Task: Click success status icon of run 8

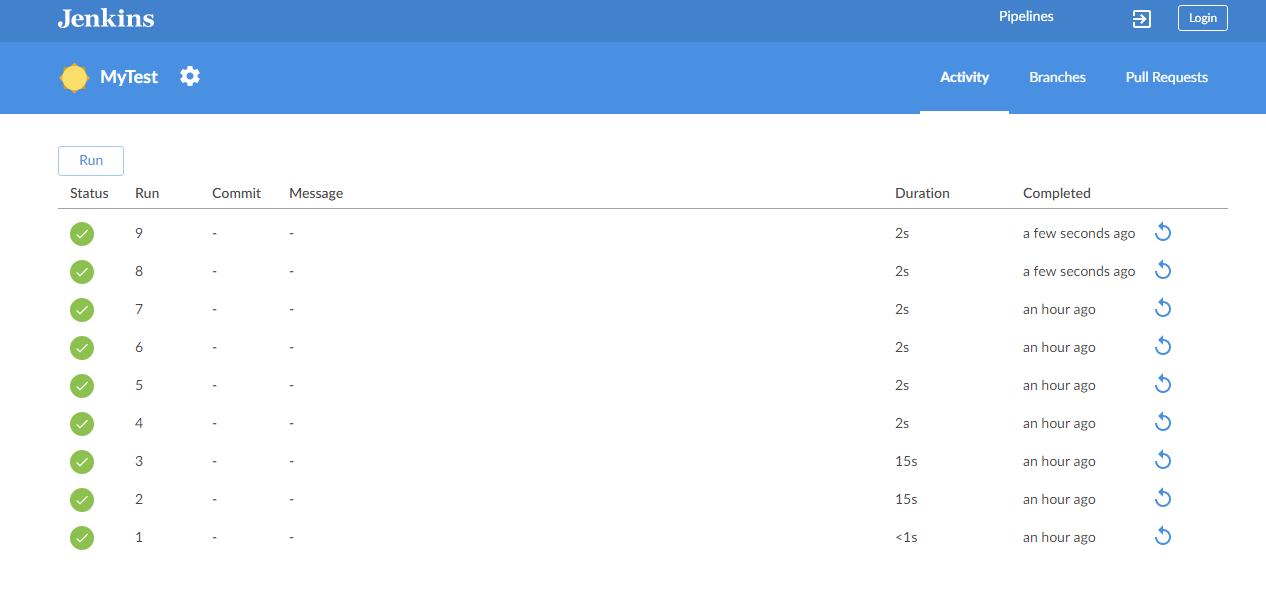Action: [82, 271]
